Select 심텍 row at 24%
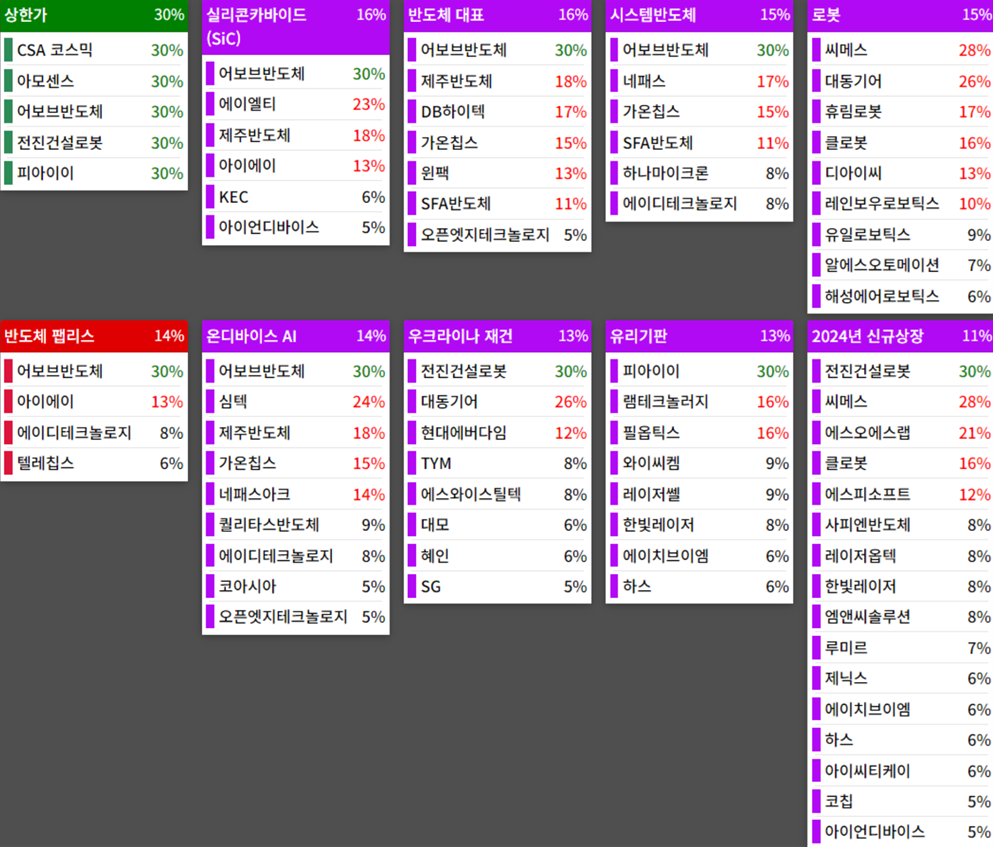This screenshot has width=993, height=847. pyautogui.click(x=296, y=402)
